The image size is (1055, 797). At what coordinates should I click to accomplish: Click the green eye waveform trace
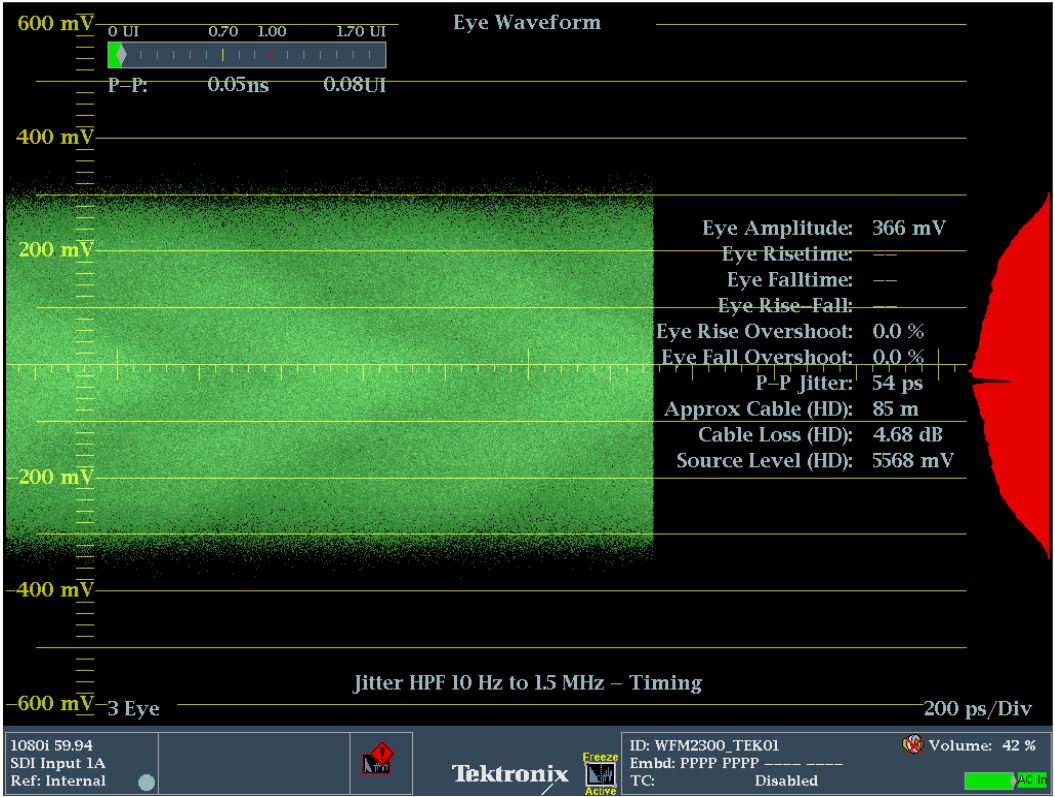[x=330, y=367]
